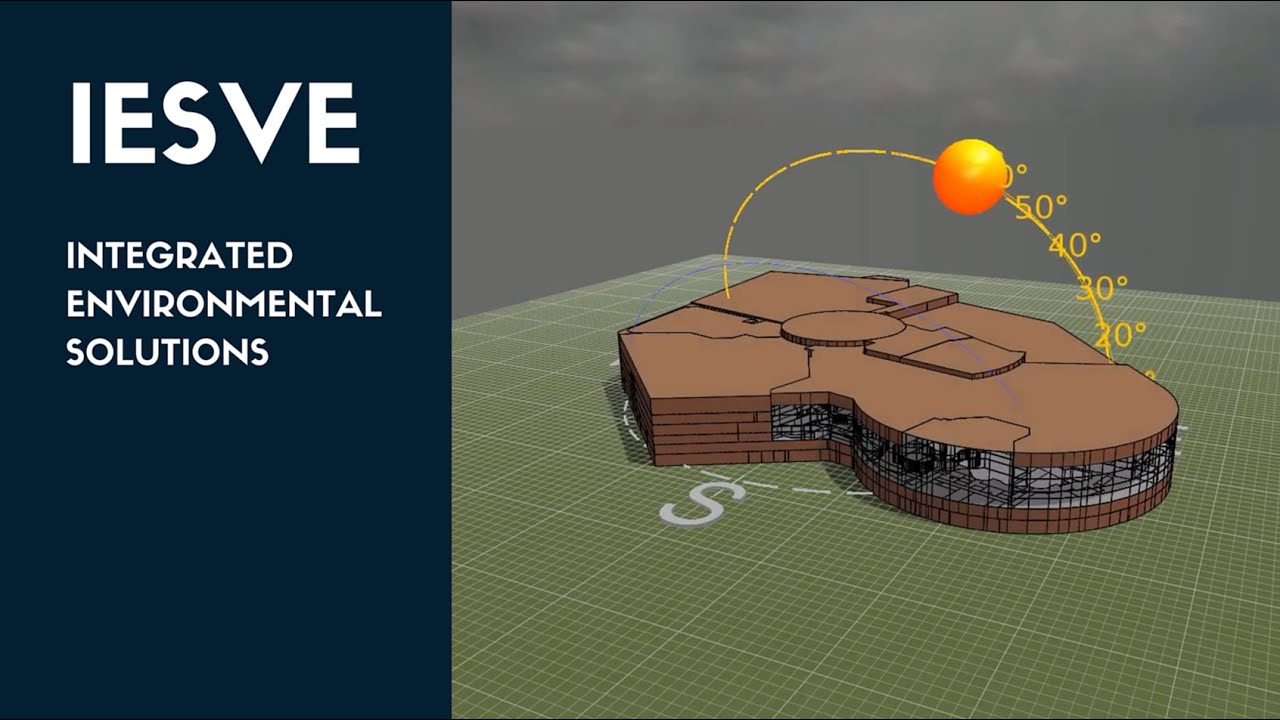Image resolution: width=1280 pixels, height=720 pixels.
Task: Click the 50° sun altitude label
Action: tap(1041, 207)
